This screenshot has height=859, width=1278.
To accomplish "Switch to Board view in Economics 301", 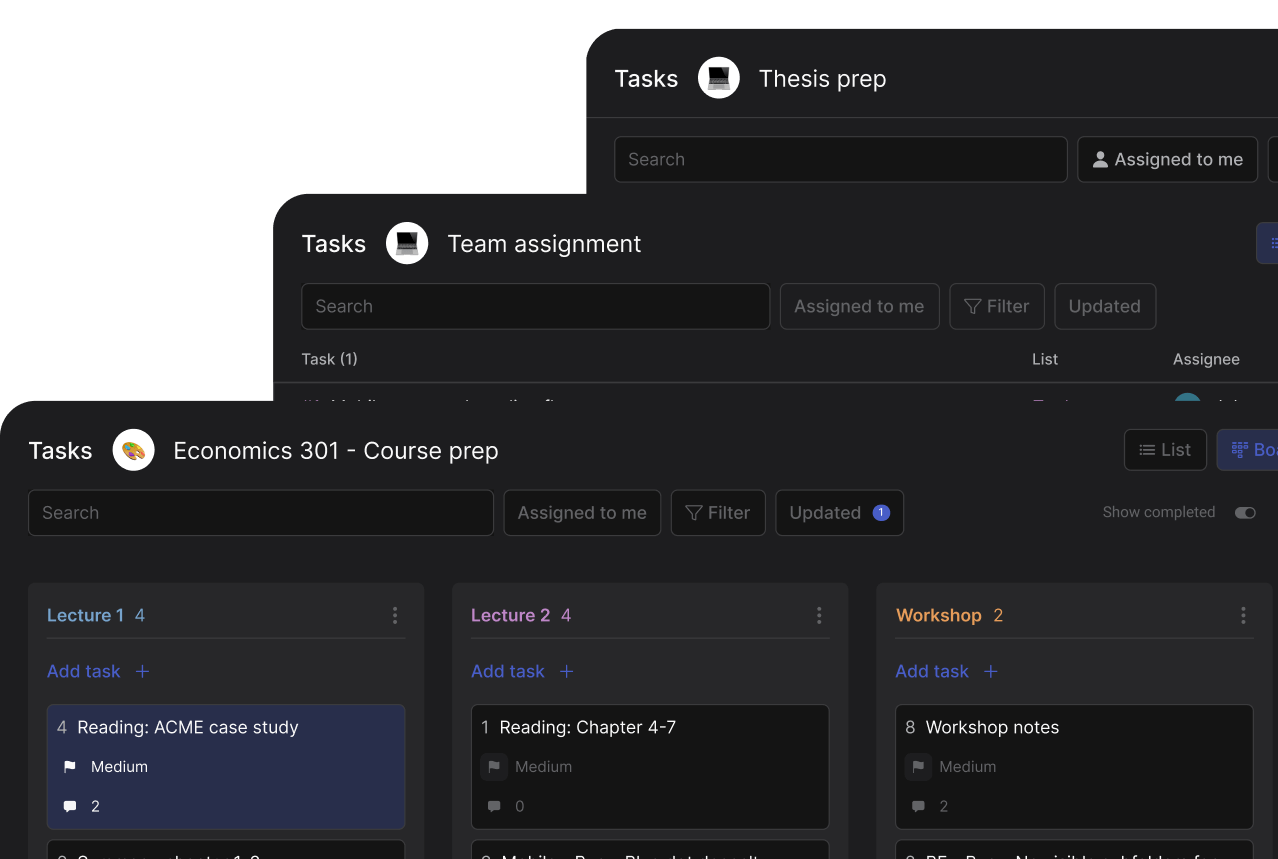I will (x=1248, y=450).
